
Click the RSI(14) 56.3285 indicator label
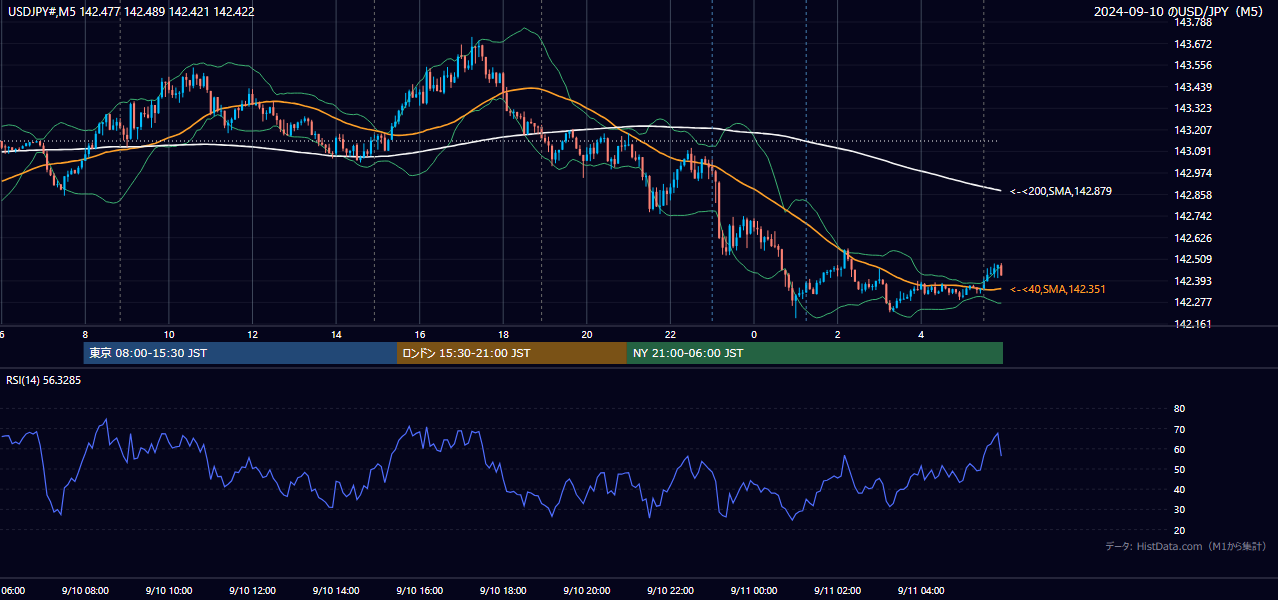click(44, 380)
